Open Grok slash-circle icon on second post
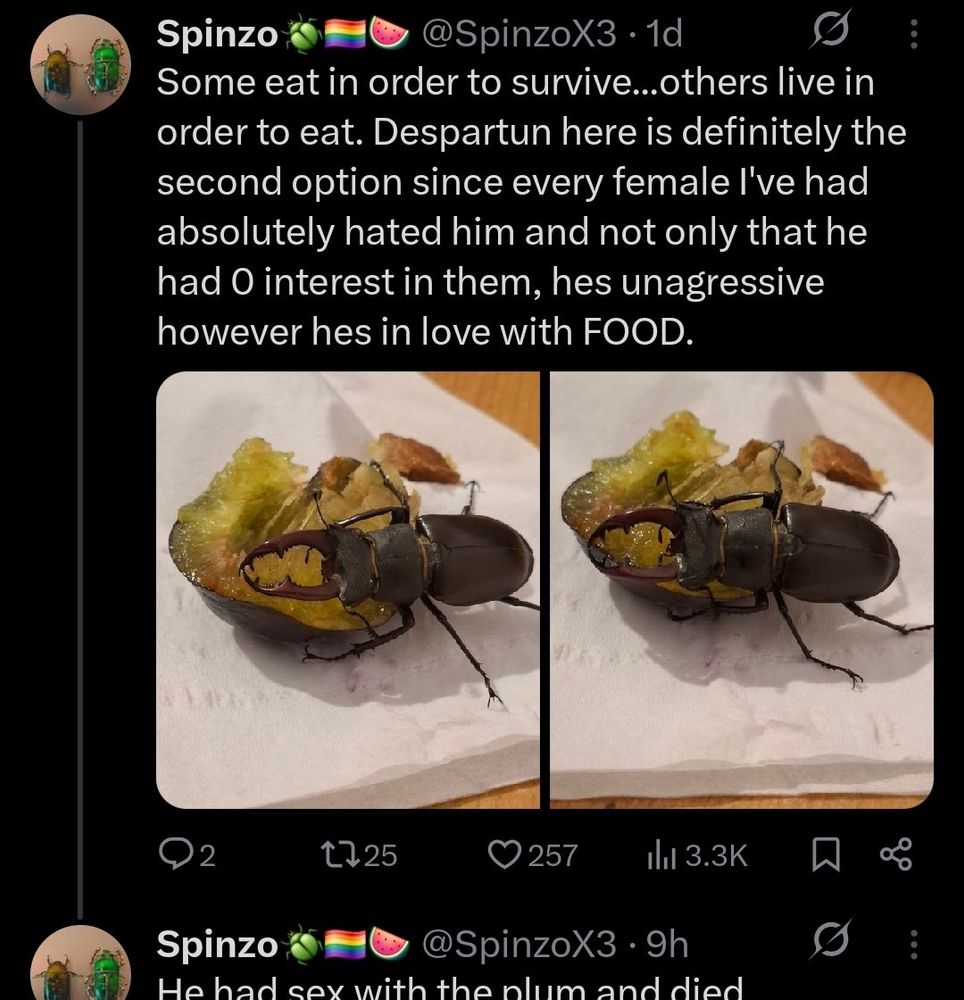 [830, 939]
